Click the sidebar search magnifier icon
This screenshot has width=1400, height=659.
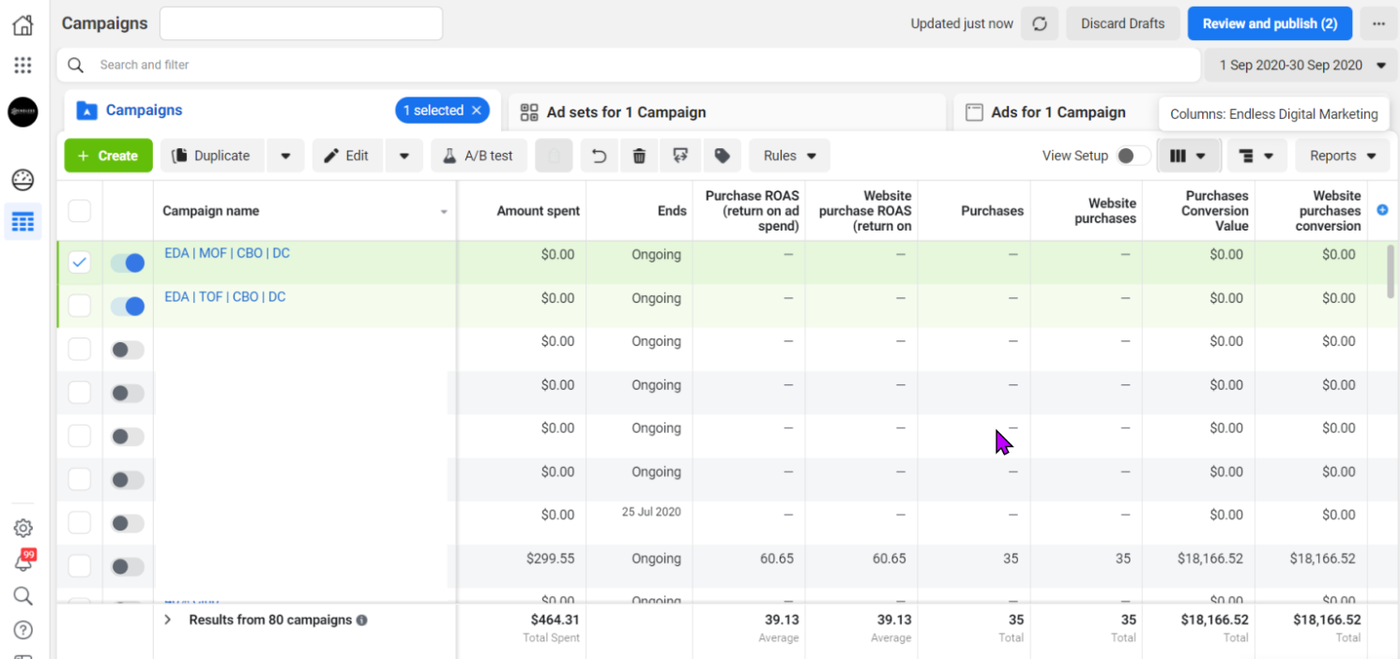click(22, 596)
